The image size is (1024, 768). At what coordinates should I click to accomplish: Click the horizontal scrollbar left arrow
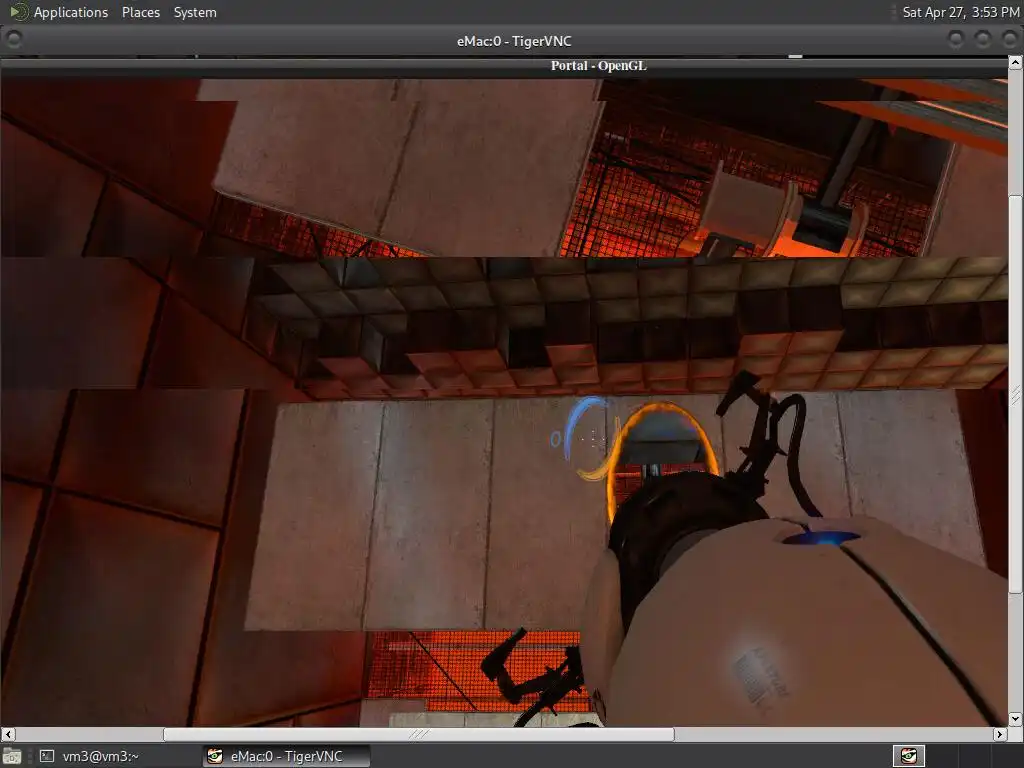click(7, 734)
